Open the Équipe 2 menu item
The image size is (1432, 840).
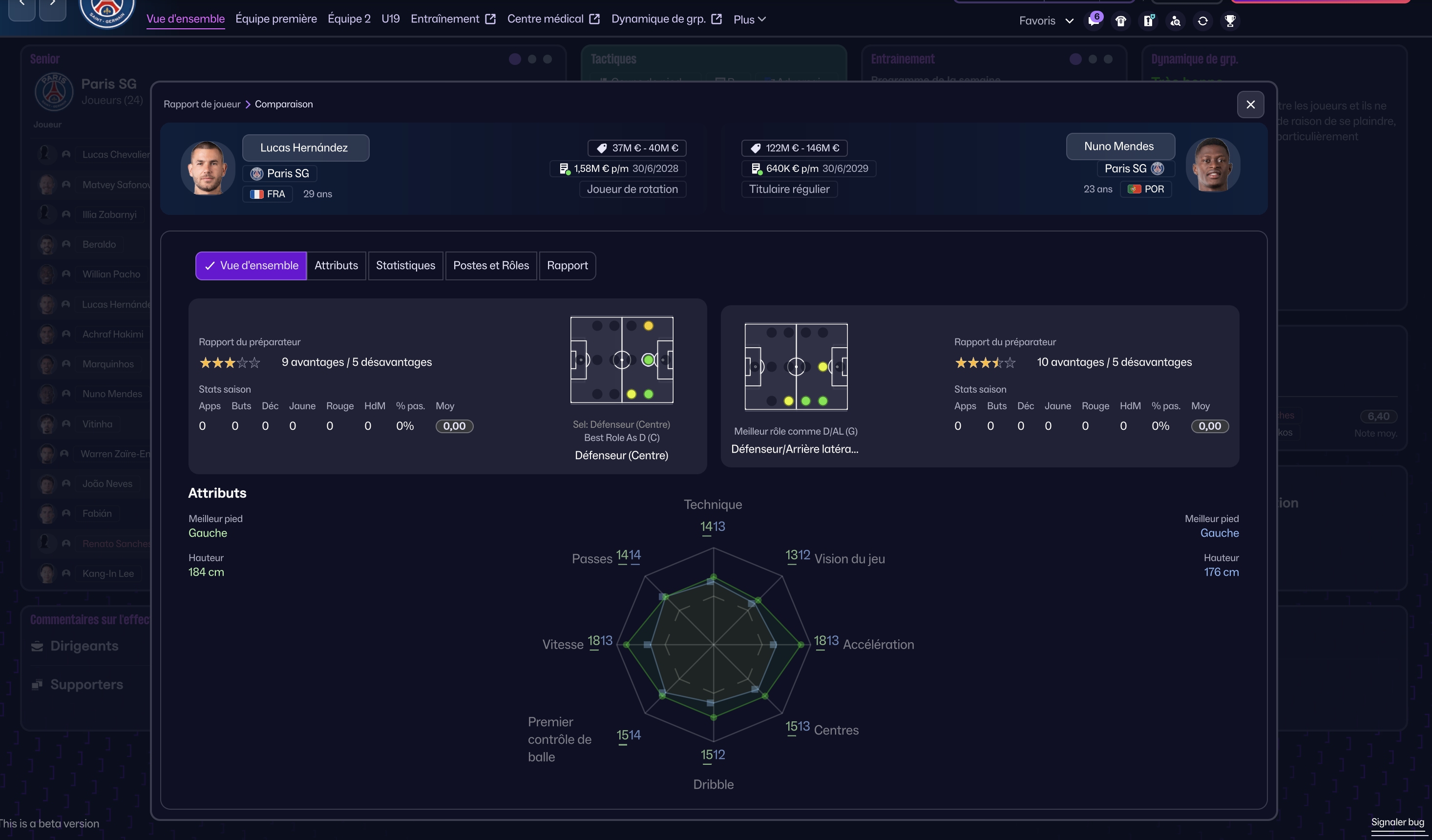click(x=349, y=20)
